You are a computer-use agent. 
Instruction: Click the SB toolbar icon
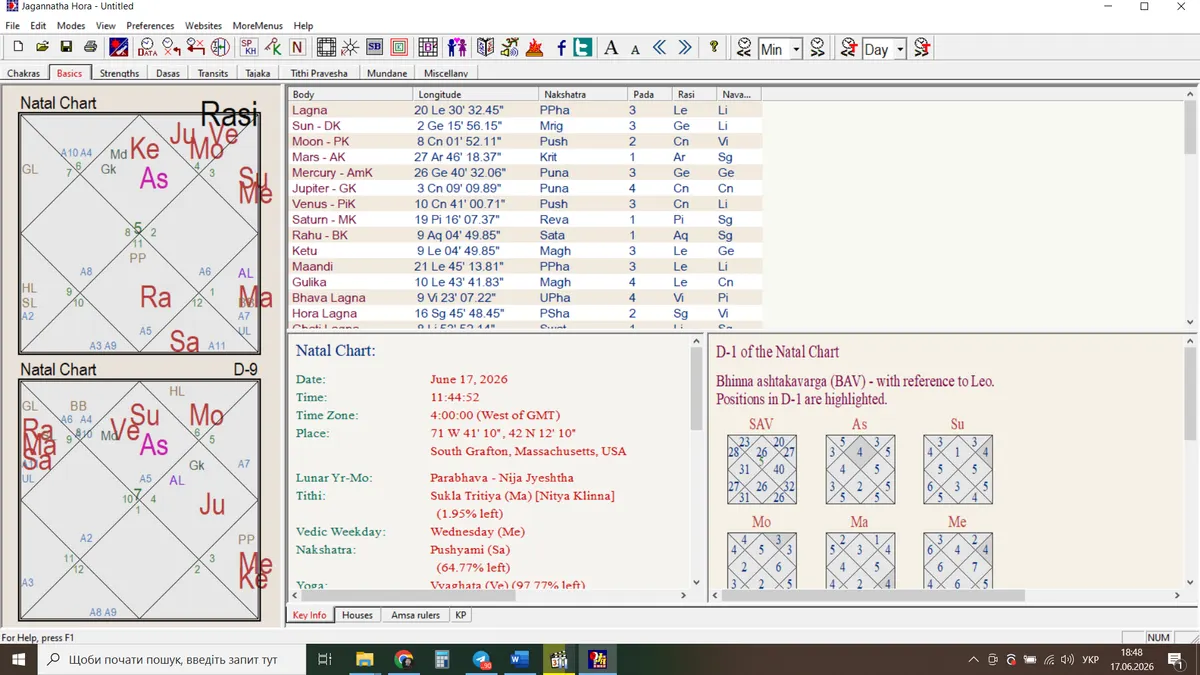(375, 47)
